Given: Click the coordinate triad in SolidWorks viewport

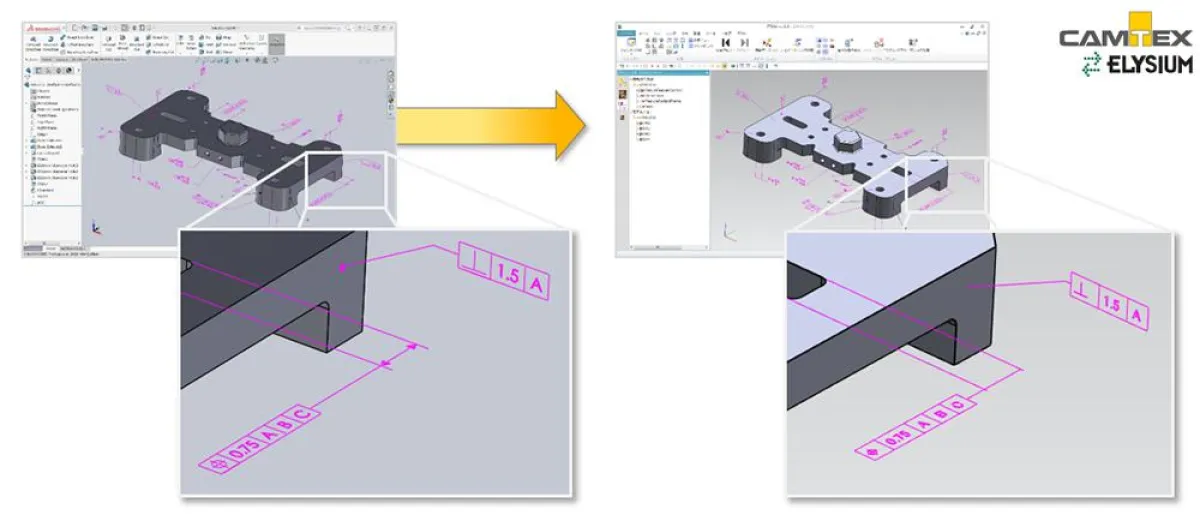Looking at the screenshot, I should (x=96, y=227).
